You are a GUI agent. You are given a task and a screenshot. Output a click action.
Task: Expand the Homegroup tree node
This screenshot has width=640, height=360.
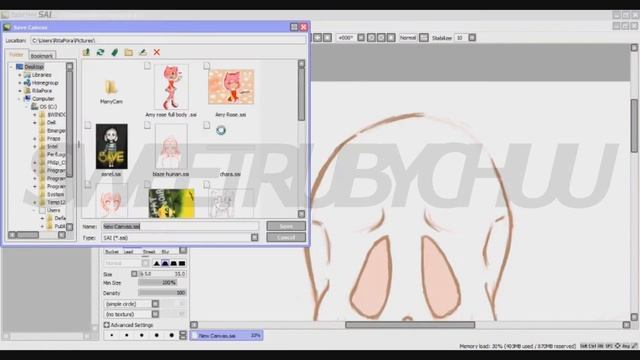pos(20,83)
